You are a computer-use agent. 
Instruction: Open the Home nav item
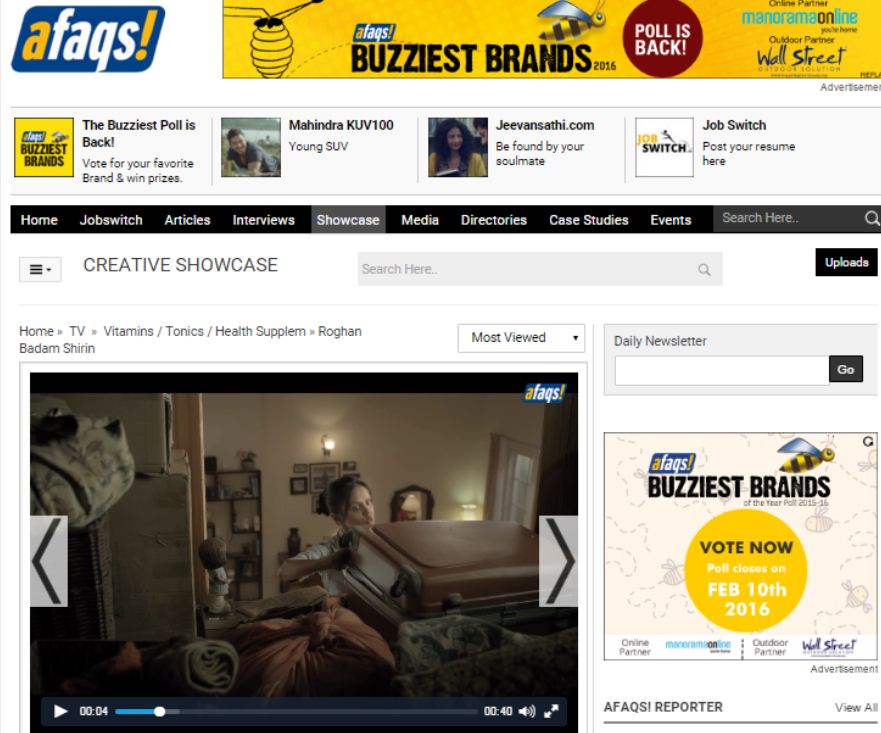39,220
